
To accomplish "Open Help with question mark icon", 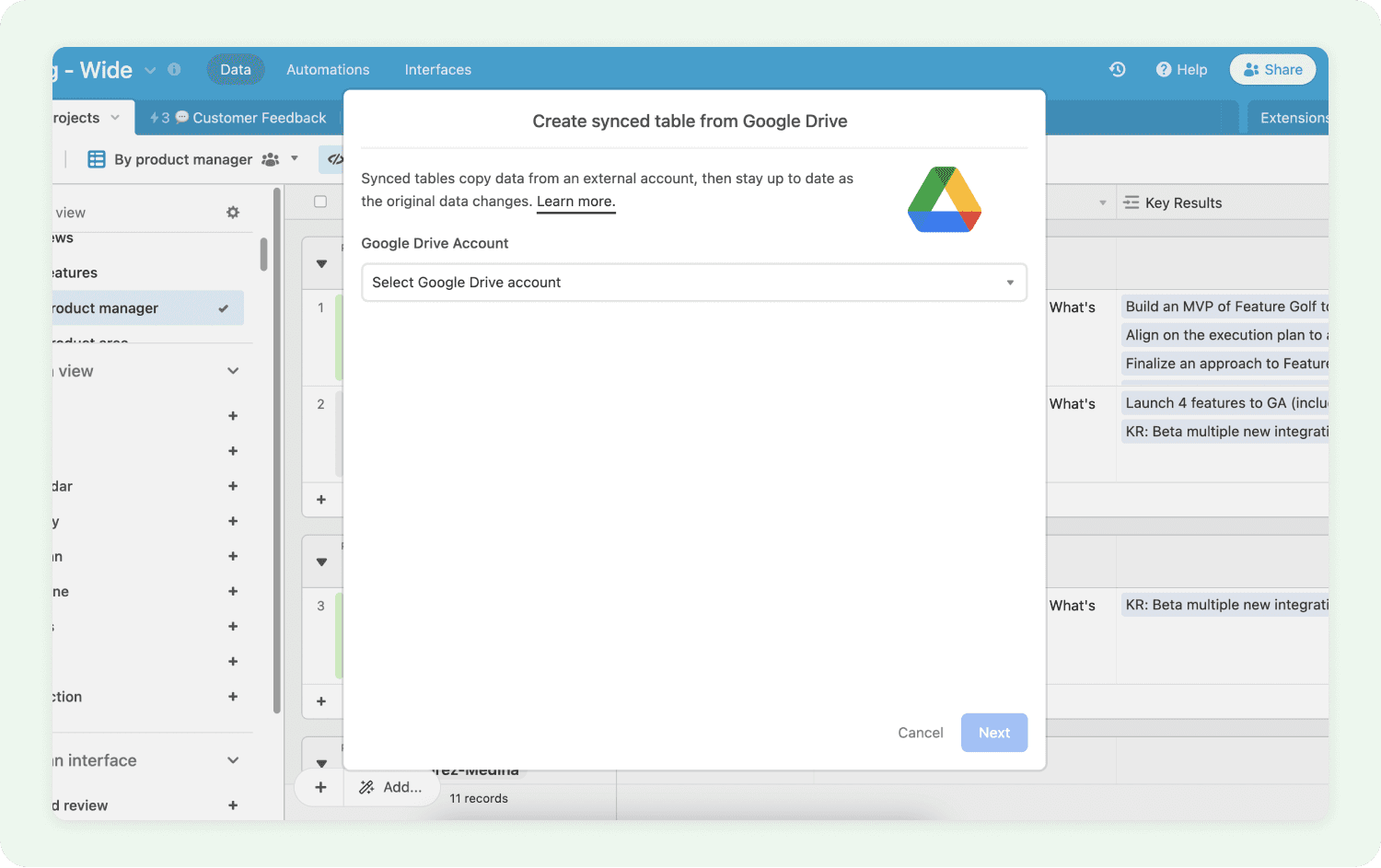I will (x=1181, y=69).
